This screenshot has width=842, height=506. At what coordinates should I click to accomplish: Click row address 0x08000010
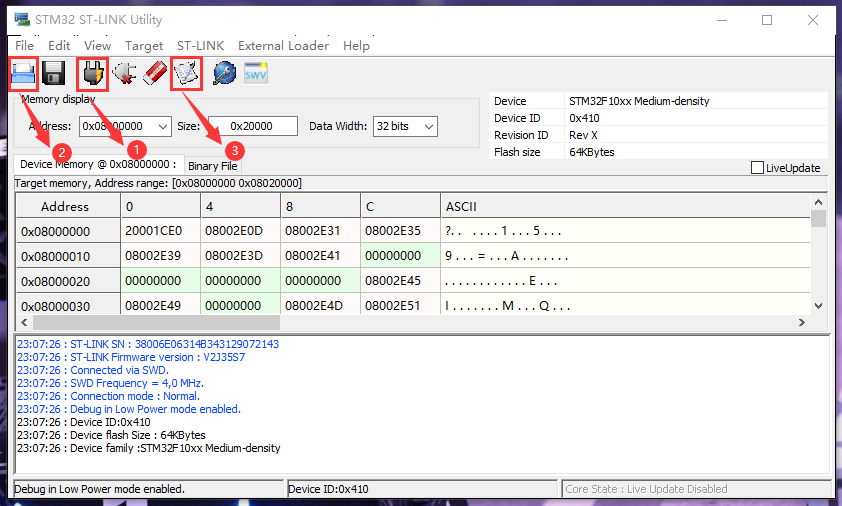(x=68, y=256)
